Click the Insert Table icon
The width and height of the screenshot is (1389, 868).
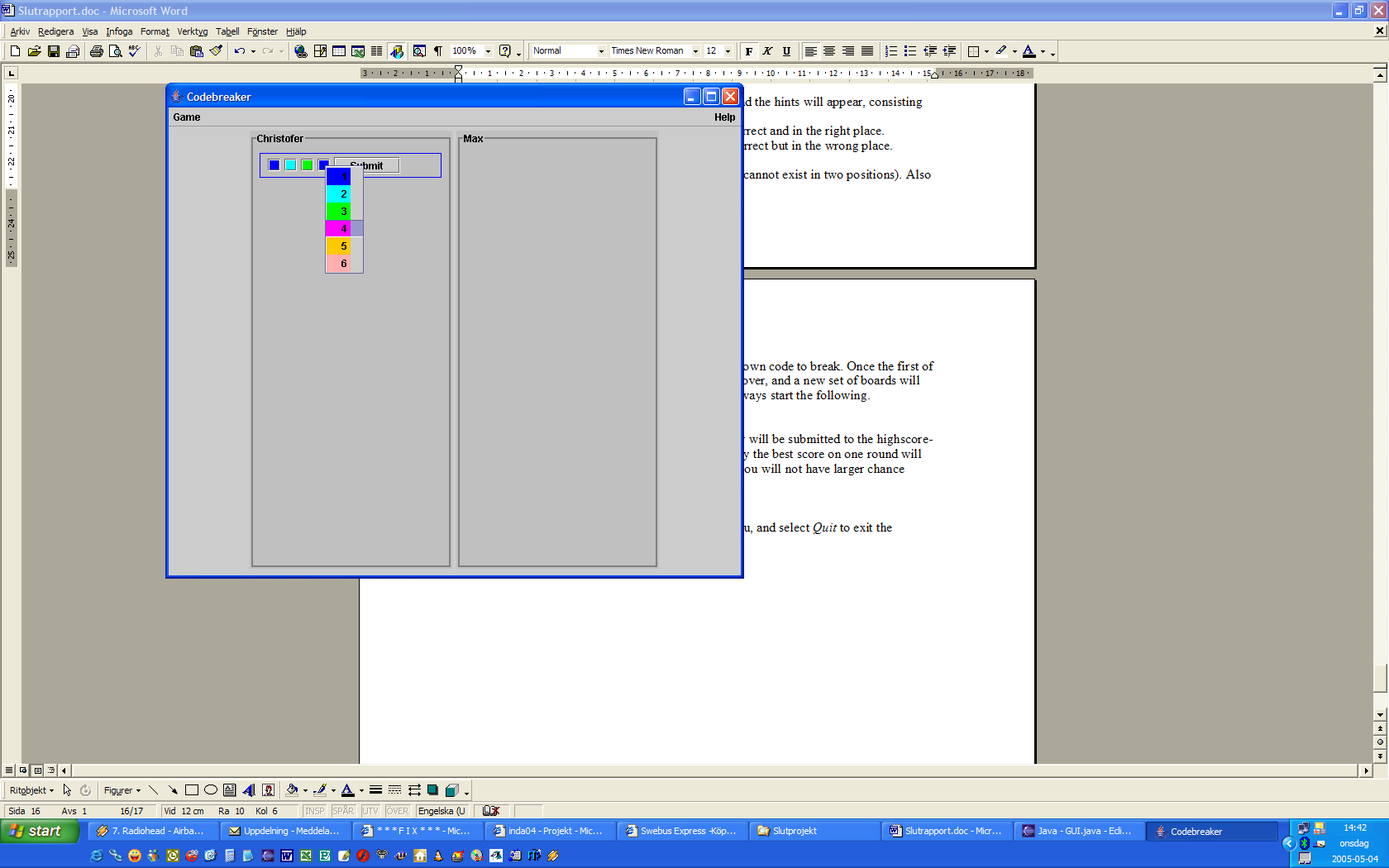339,51
